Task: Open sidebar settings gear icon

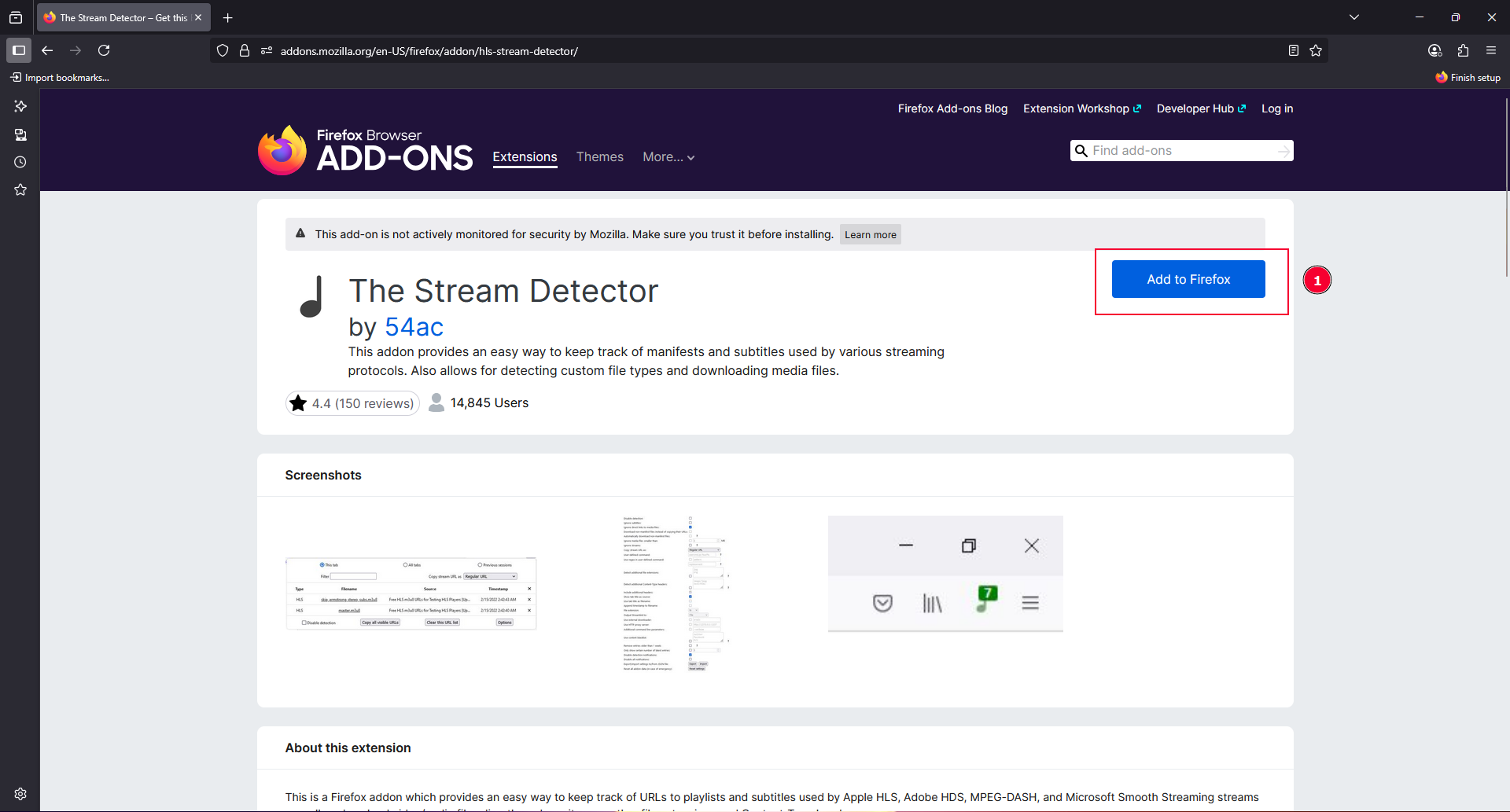Action: 20,794
